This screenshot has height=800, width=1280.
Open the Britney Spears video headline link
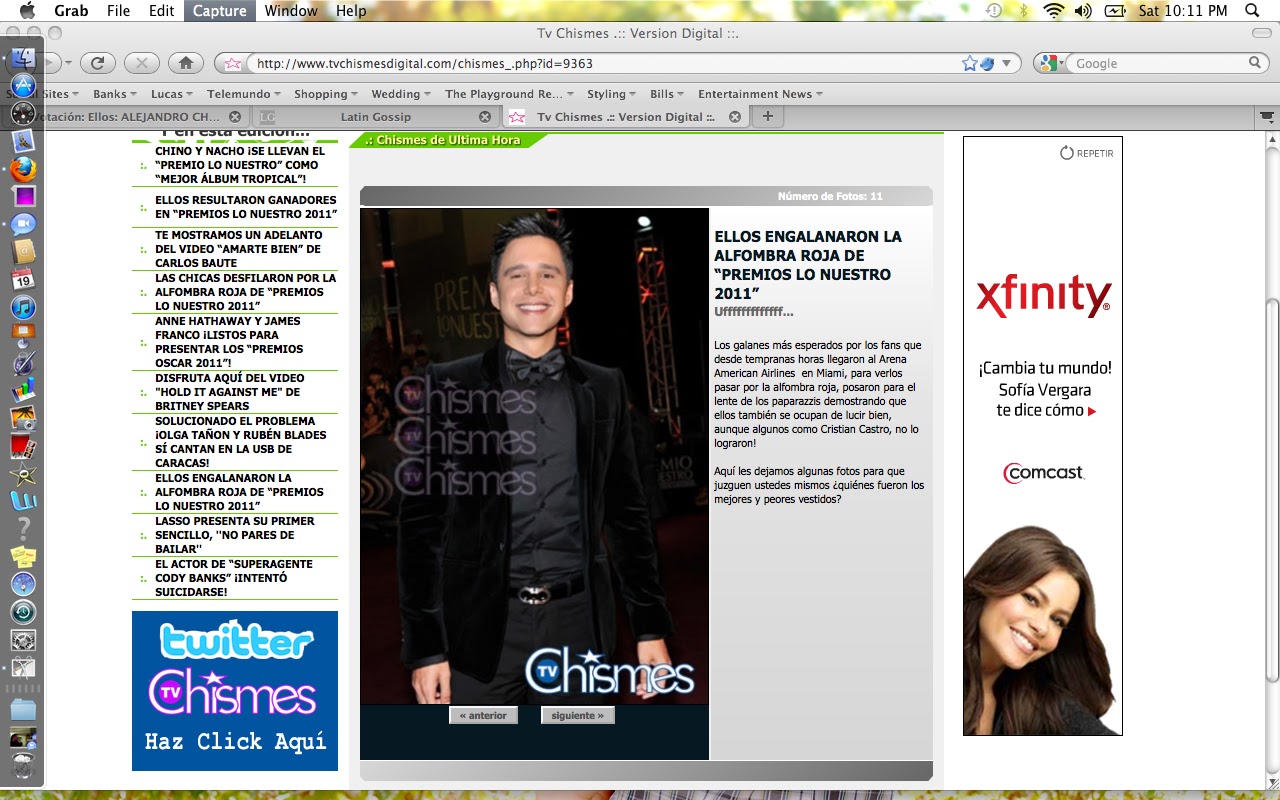point(230,392)
